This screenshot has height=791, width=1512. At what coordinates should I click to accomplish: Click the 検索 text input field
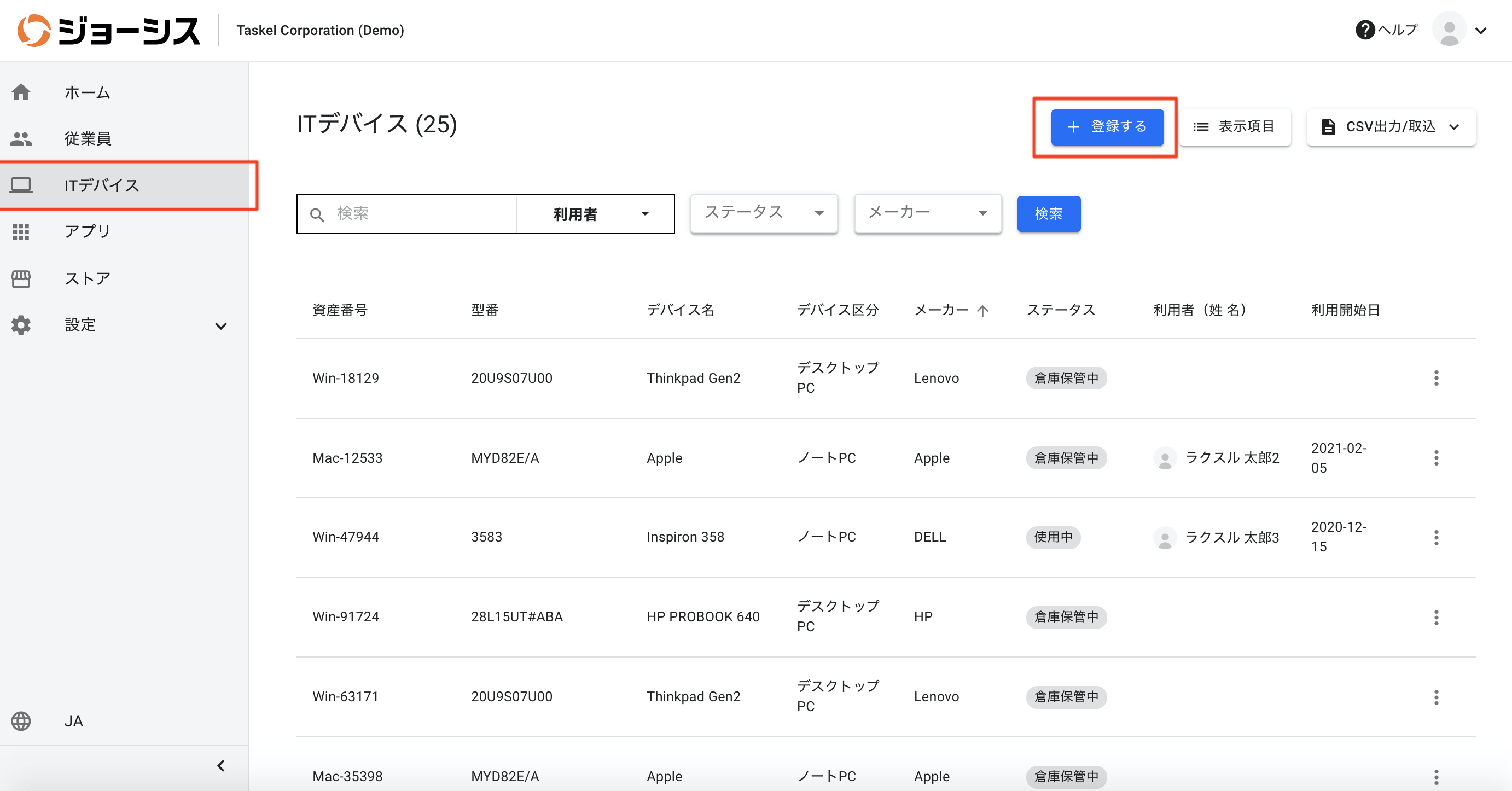417,213
